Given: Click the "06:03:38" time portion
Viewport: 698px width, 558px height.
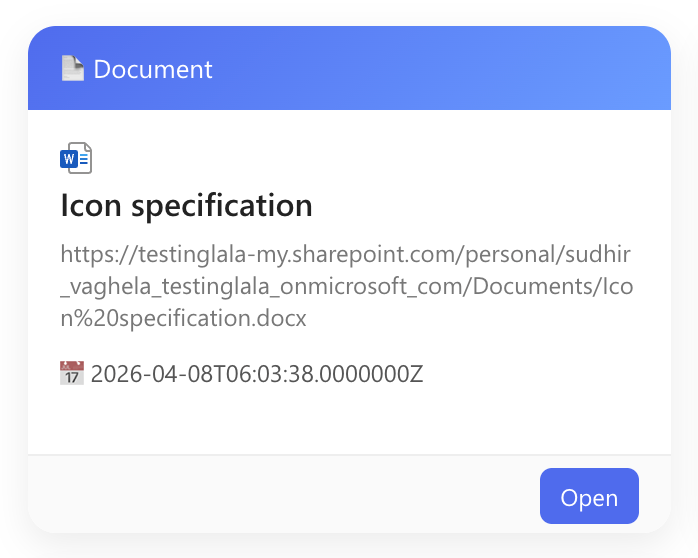Looking at the screenshot, I should [x=276, y=375].
